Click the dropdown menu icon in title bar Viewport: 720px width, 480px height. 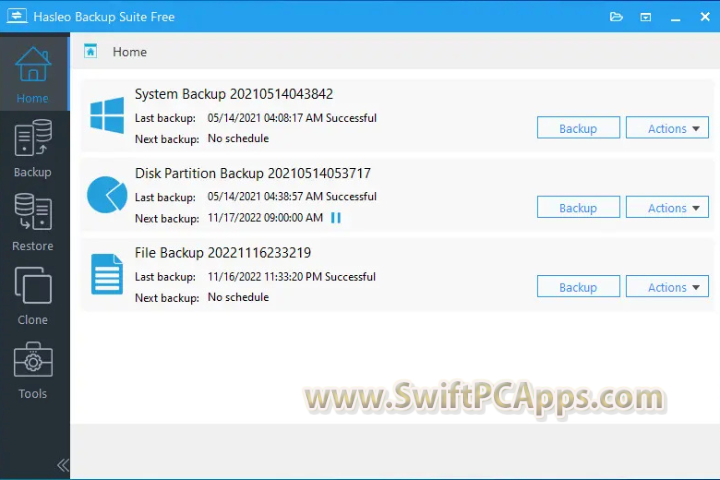(646, 17)
